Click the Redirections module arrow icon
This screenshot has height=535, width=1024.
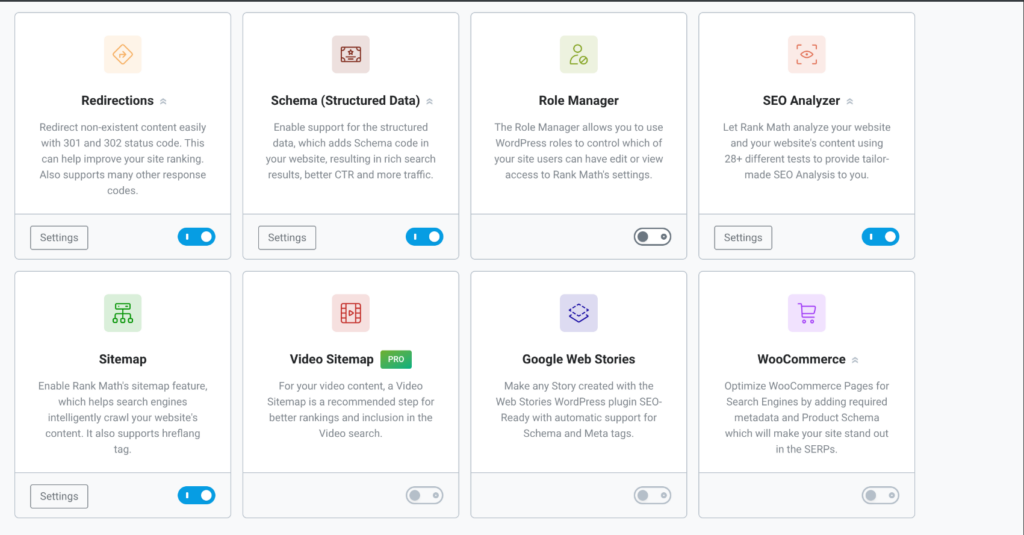tap(123, 54)
